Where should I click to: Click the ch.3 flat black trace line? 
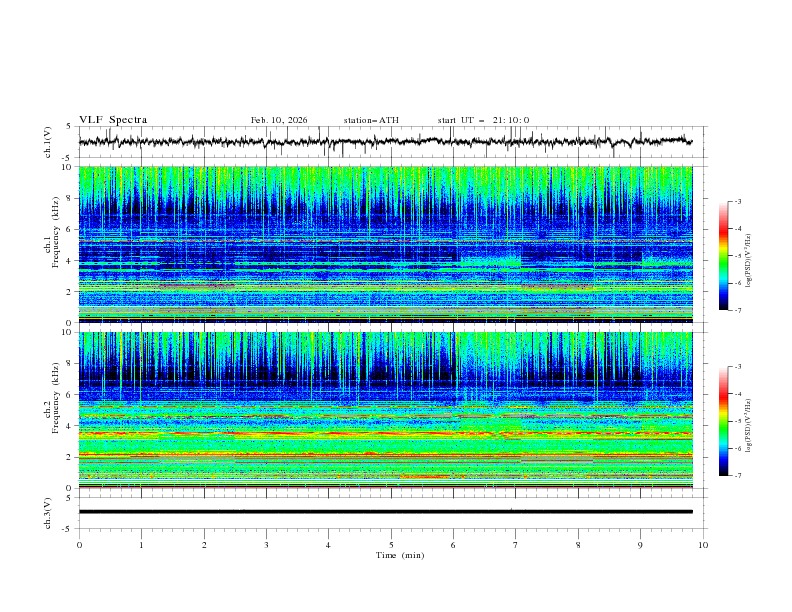(385, 512)
